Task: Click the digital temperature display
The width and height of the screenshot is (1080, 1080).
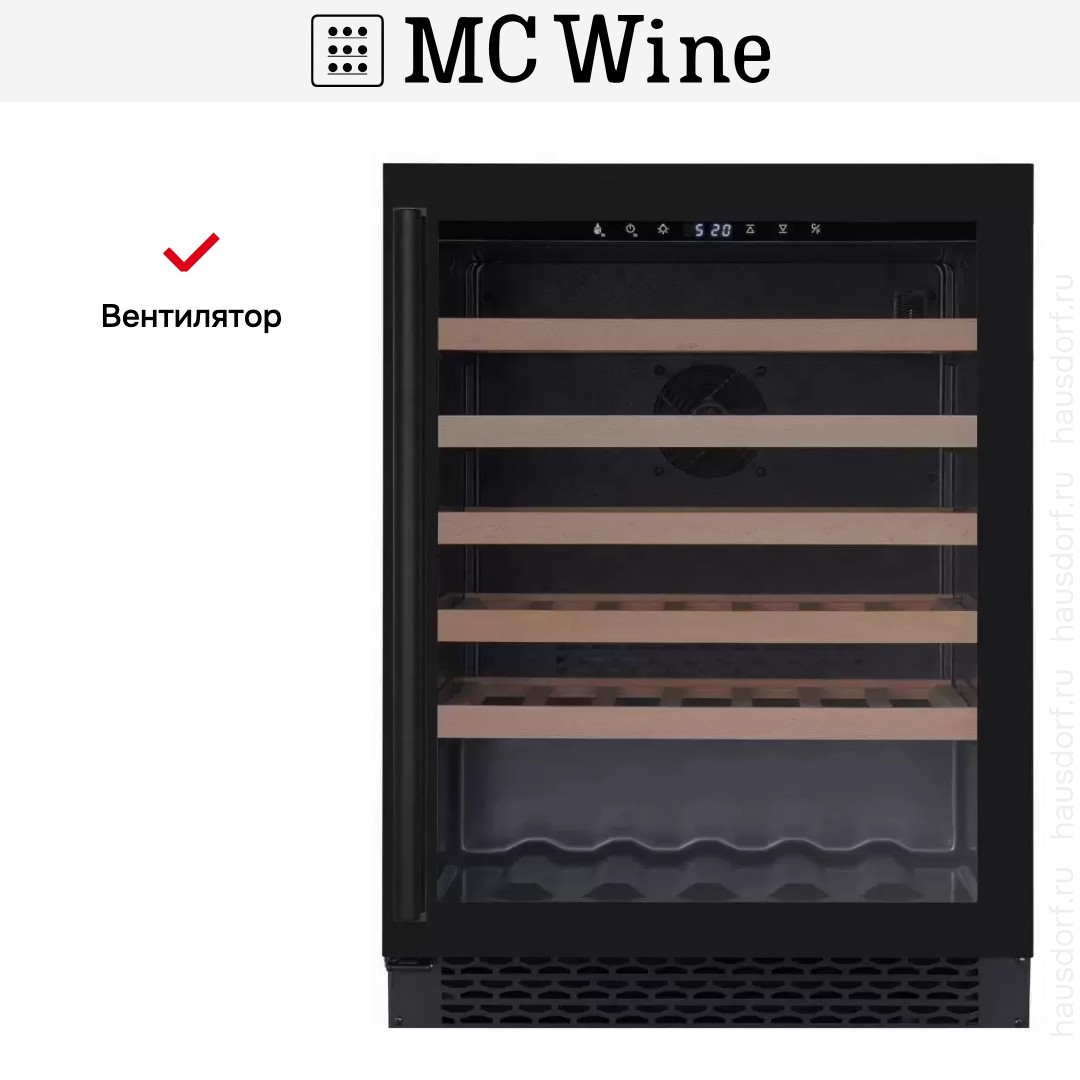Action: click(712, 230)
